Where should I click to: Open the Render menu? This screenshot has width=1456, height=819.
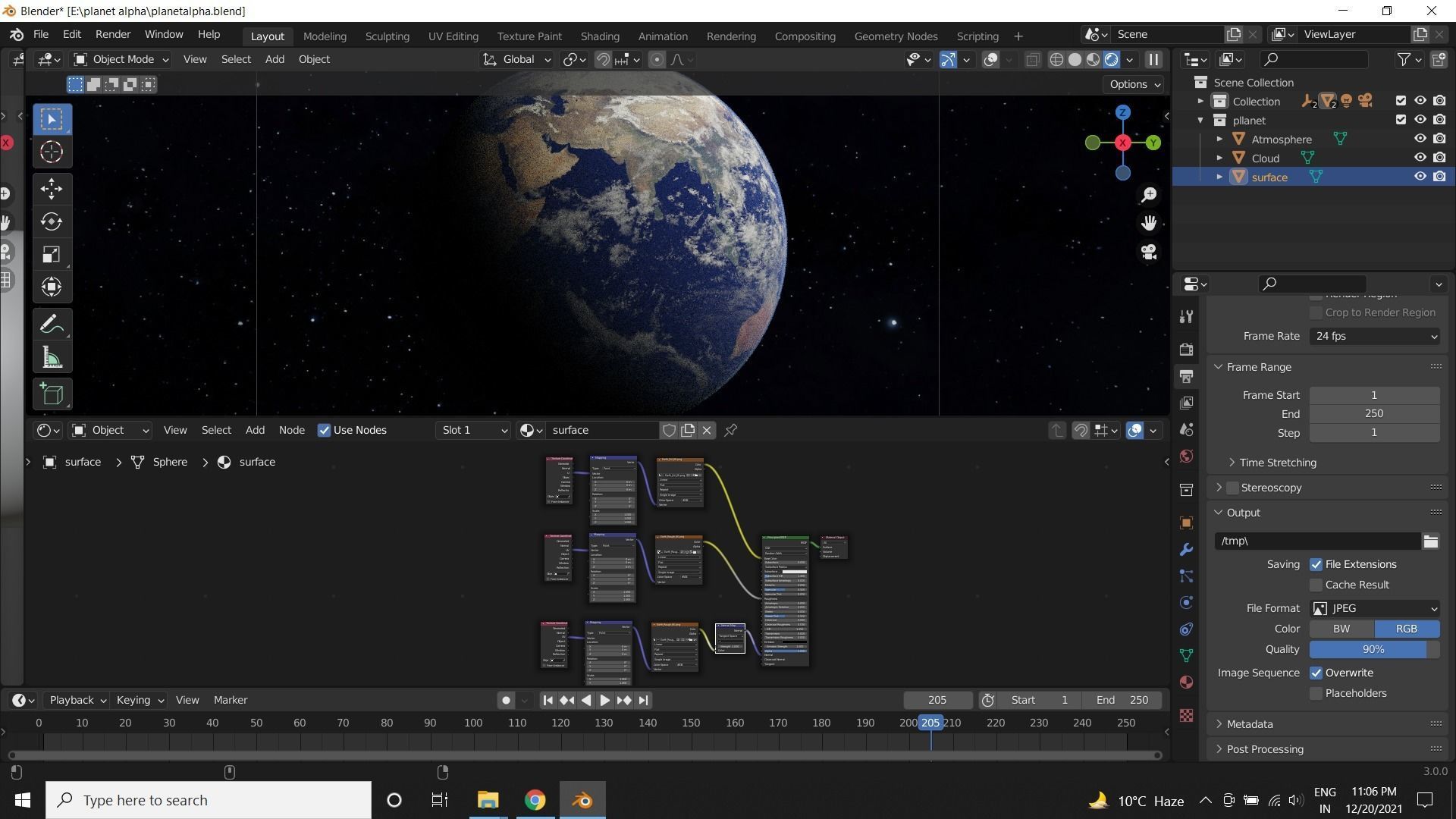pyautogui.click(x=113, y=35)
